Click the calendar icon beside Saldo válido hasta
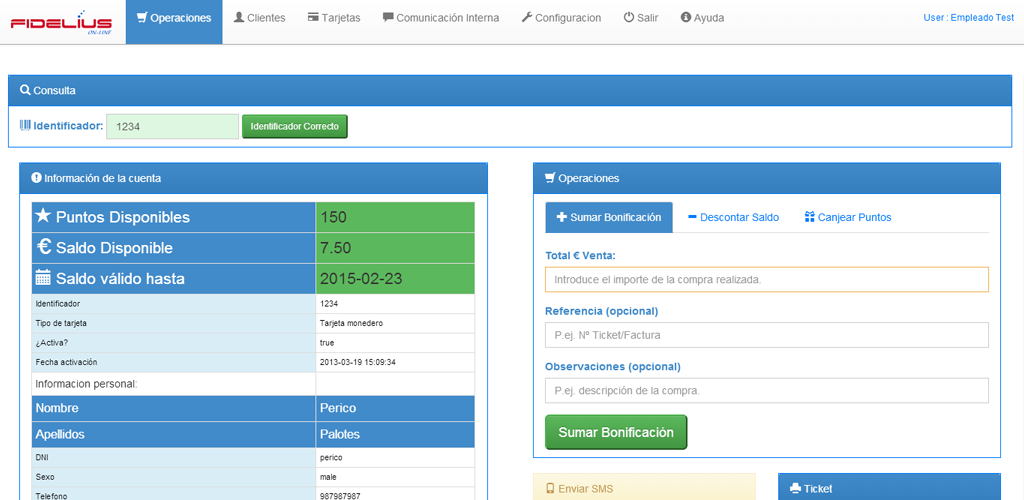Viewport: 1024px width, 500px height. point(43,278)
